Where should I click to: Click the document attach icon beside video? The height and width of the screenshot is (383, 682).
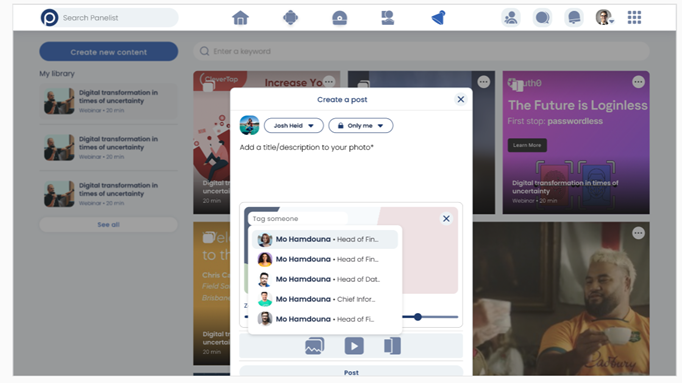(x=392, y=346)
